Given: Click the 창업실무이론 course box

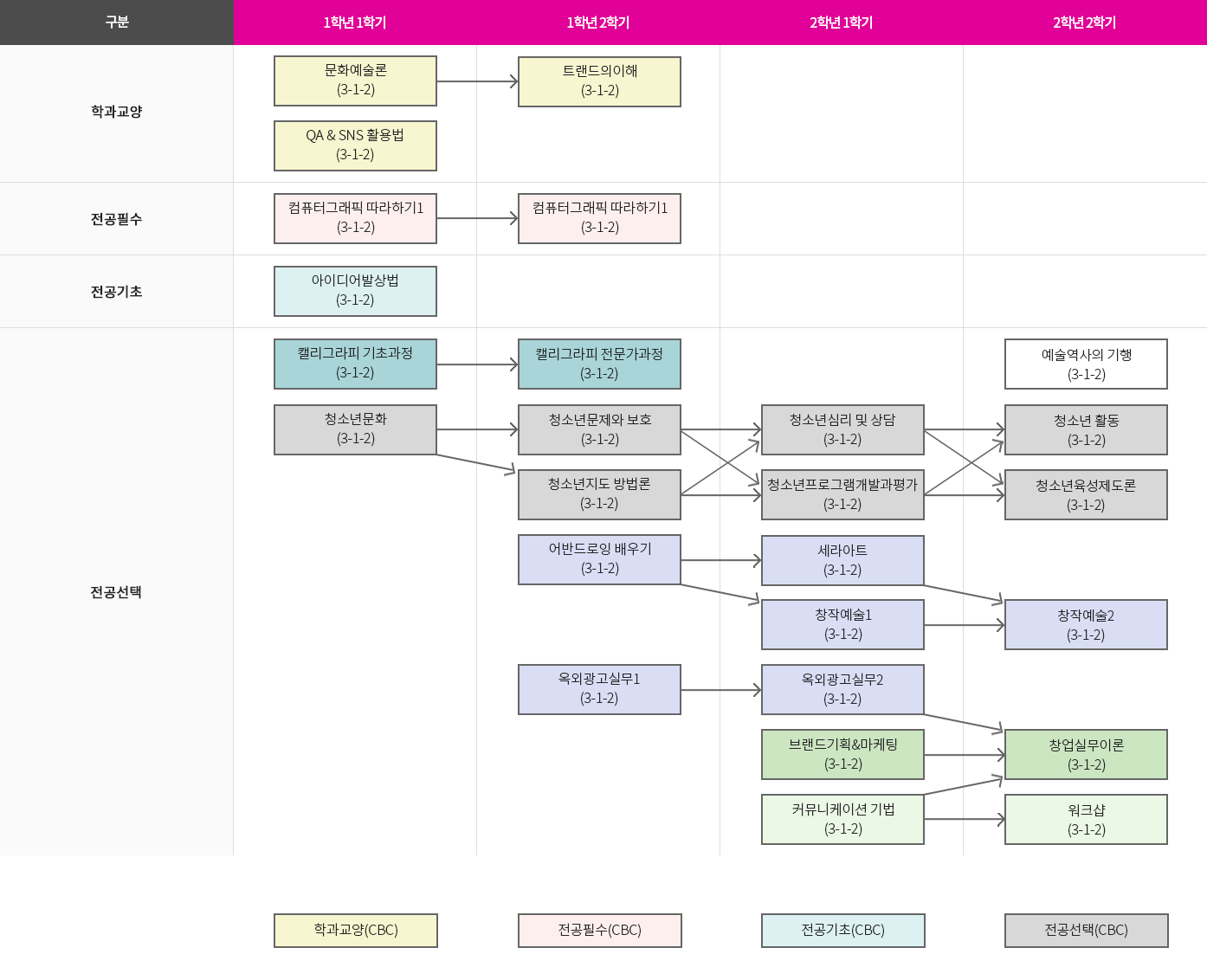Looking at the screenshot, I should click(x=1086, y=754).
